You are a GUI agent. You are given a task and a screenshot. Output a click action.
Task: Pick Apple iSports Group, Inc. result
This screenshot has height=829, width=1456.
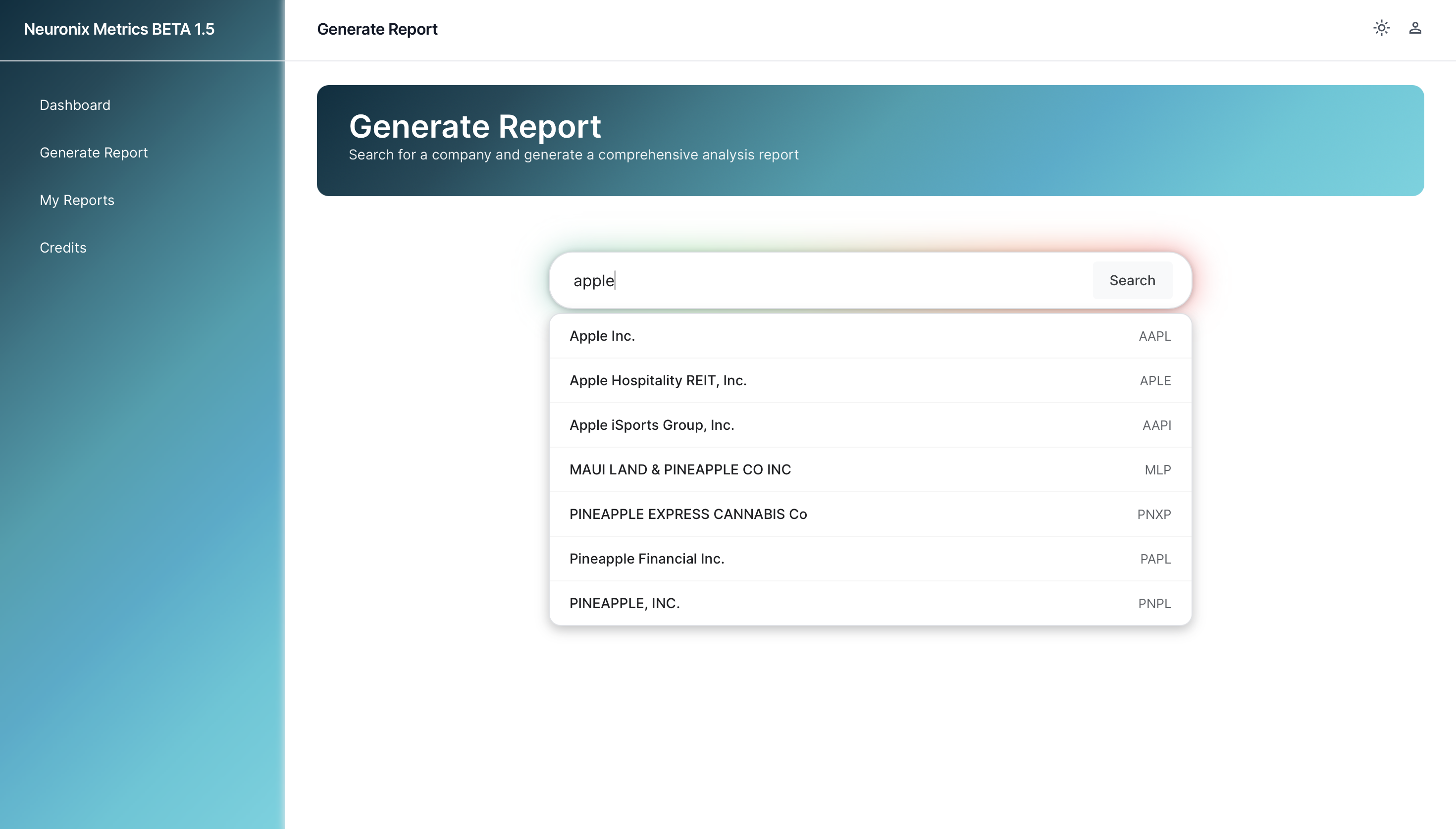652,425
